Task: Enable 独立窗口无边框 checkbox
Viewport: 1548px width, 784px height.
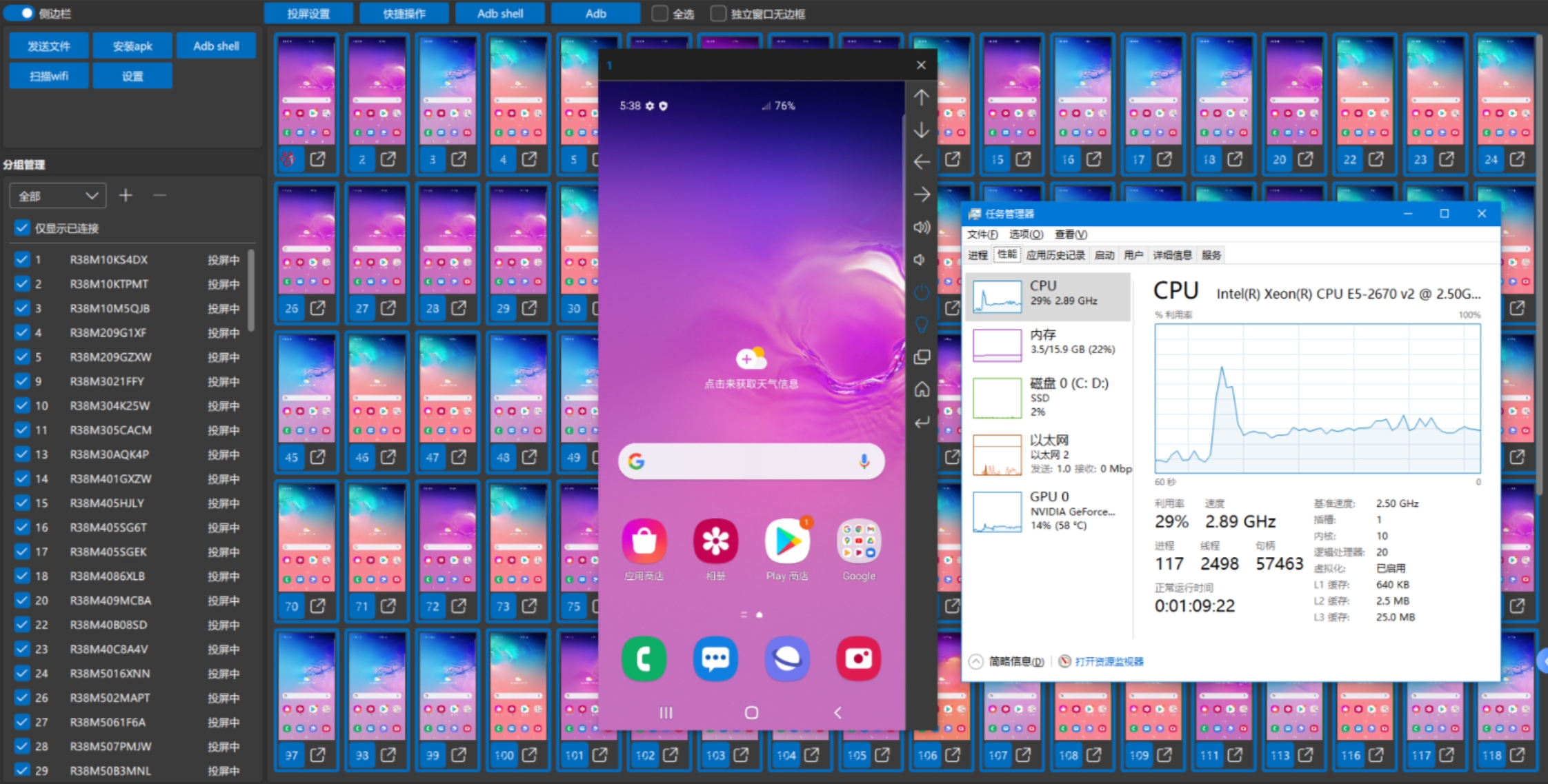Action: pyautogui.click(x=718, y=14)
